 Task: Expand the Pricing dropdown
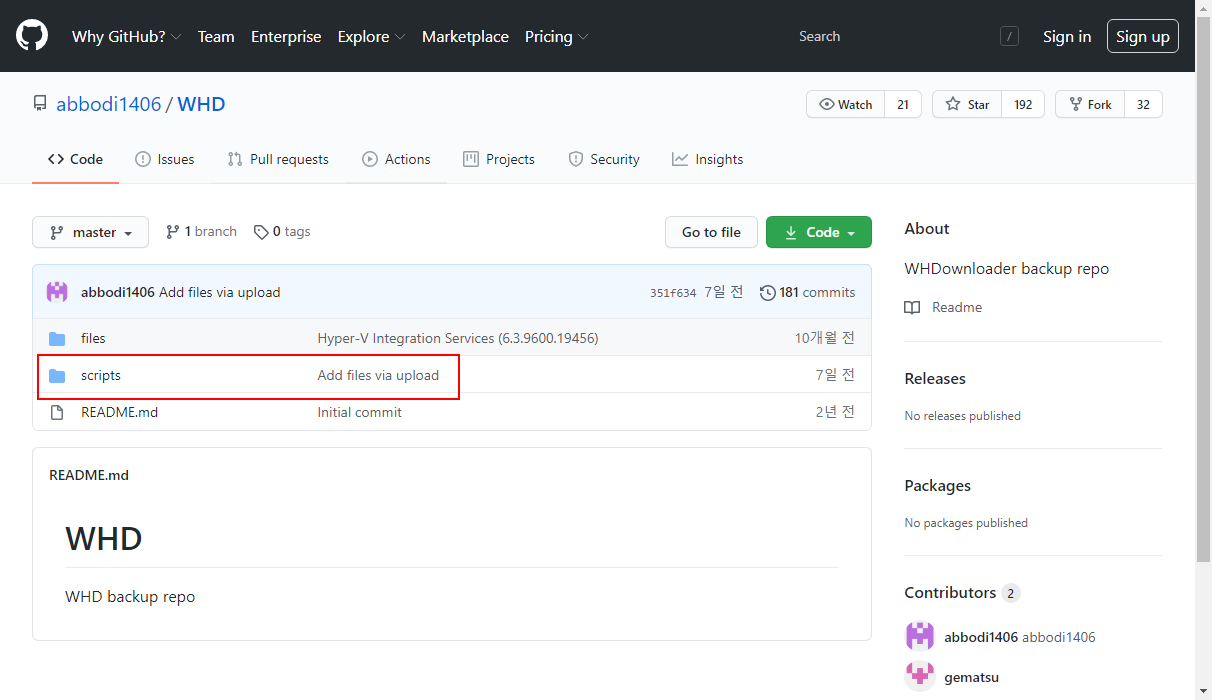click(x=556, y=36)
